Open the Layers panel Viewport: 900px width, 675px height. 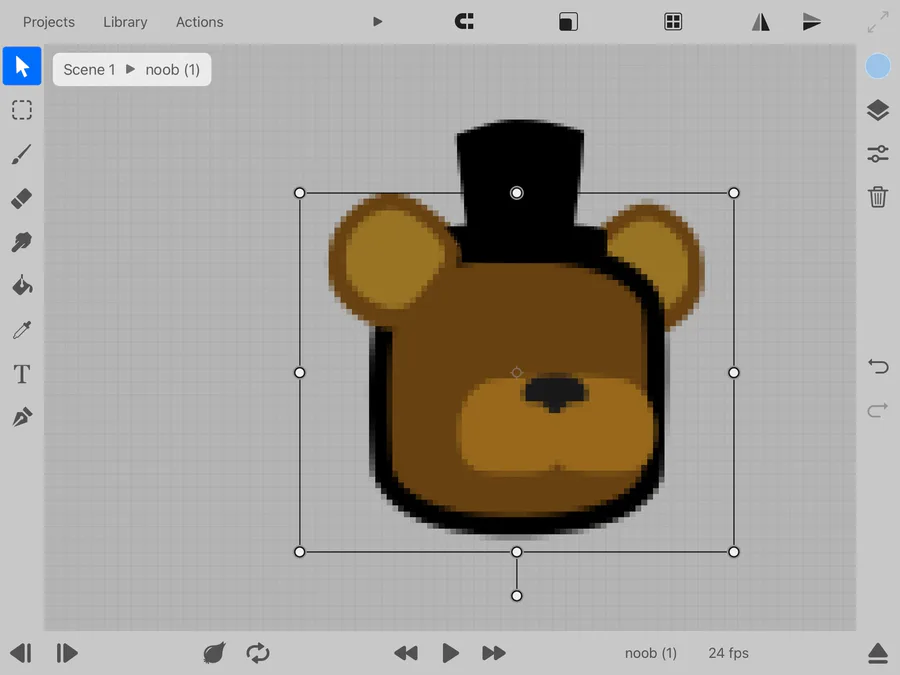coord(878,110)
